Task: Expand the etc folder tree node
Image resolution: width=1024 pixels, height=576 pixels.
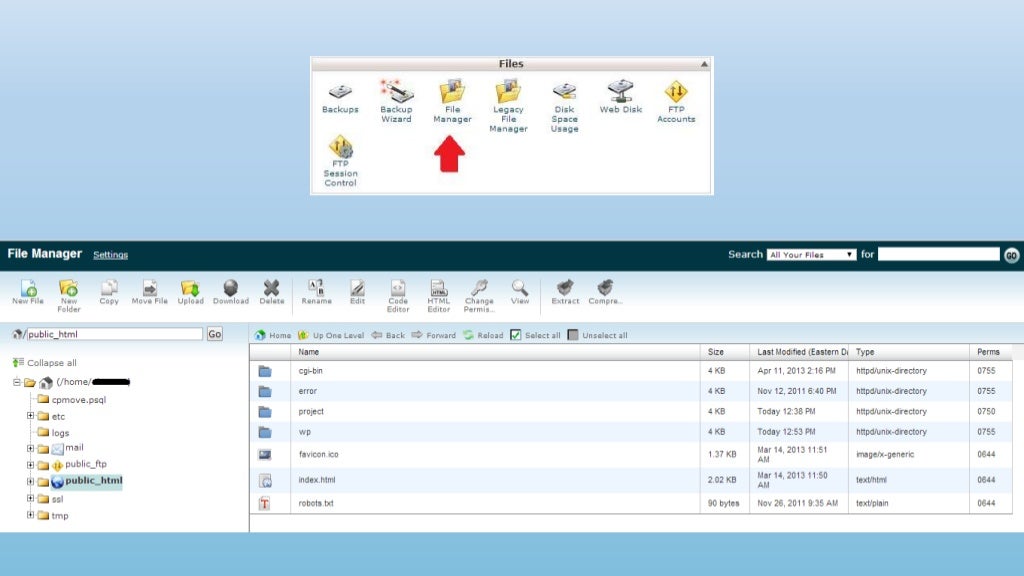Action: tap(31, 416)
